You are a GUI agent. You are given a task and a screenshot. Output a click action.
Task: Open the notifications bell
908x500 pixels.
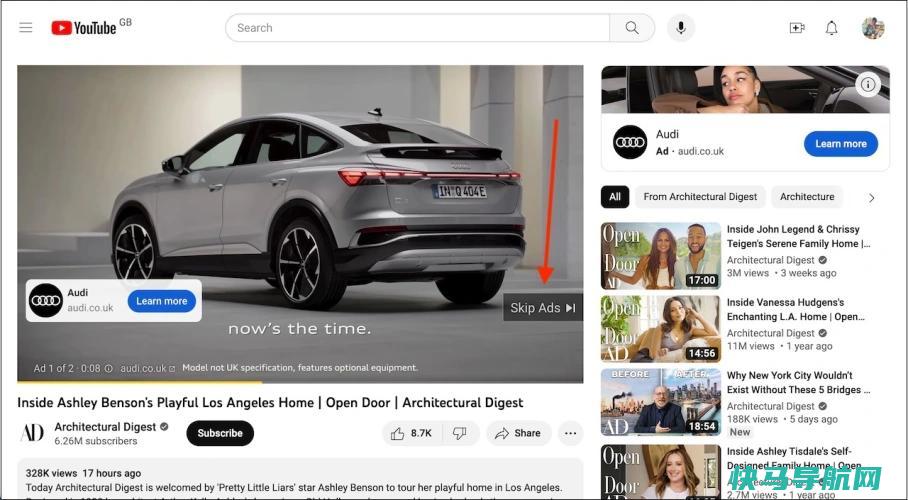click(x=832, y=28)
